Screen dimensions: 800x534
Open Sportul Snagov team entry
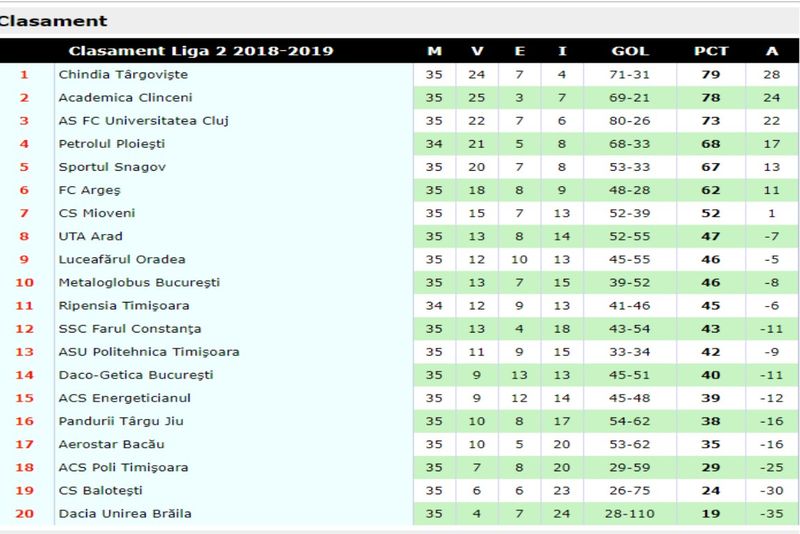112,167
